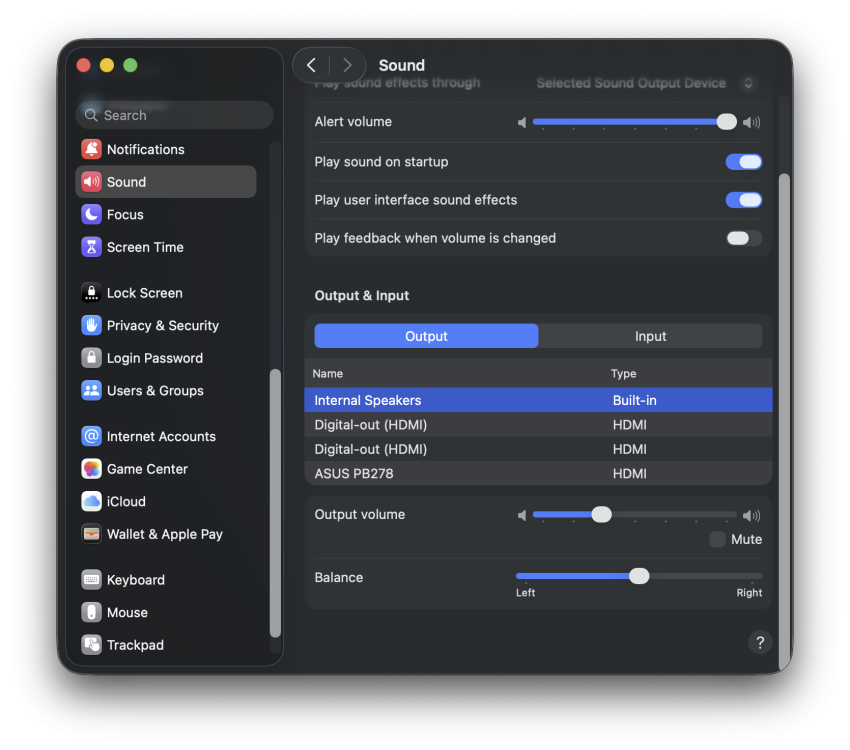
Task: Open the Trackpad settings icon
Action: [91, 645]
